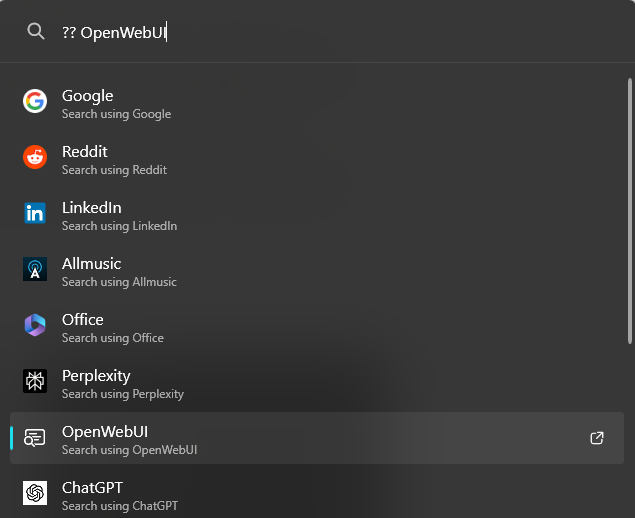Screen dimensions: 635x518
Task: Click Search using Perplexity text
Action: (123, 394)
